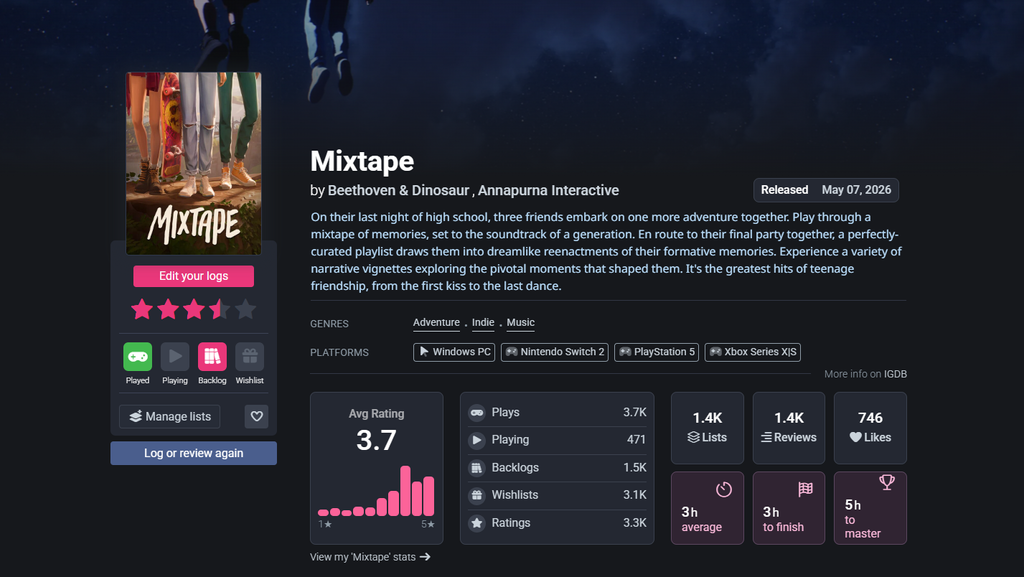Click the Edit your logs button
Screen dimensions: 1024x577
coord(193,276)
